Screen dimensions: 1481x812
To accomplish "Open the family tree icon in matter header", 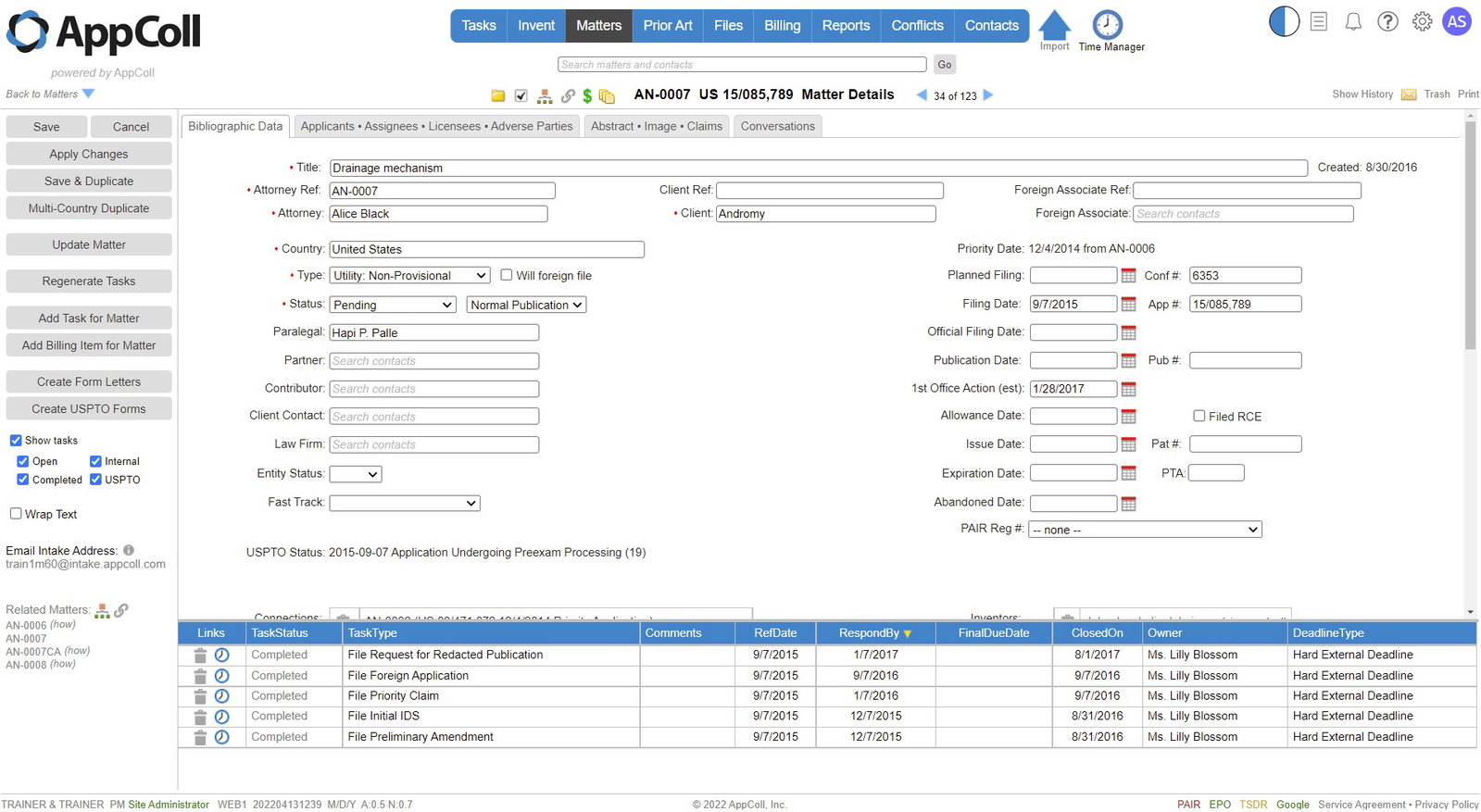I will coord(545,95).
